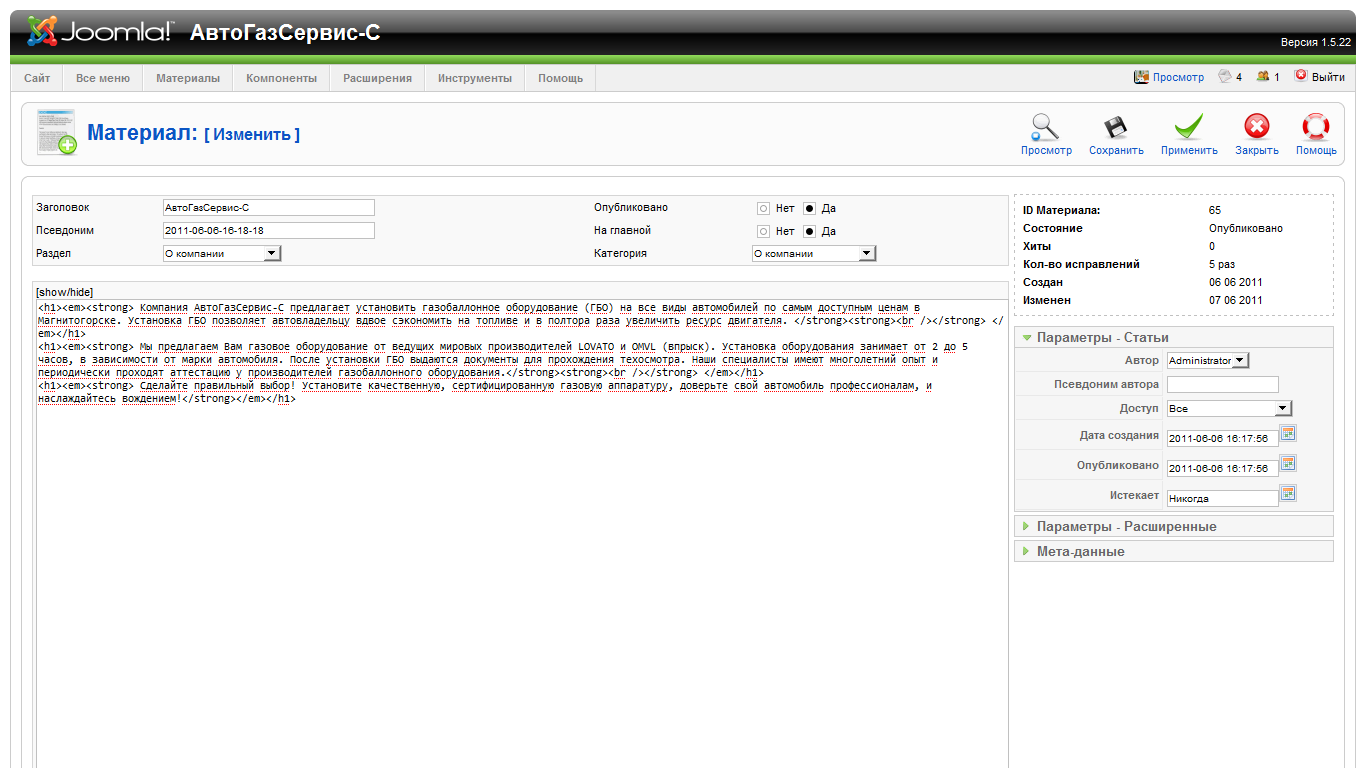
Task: Select Да for На главной
Action: 810,231
